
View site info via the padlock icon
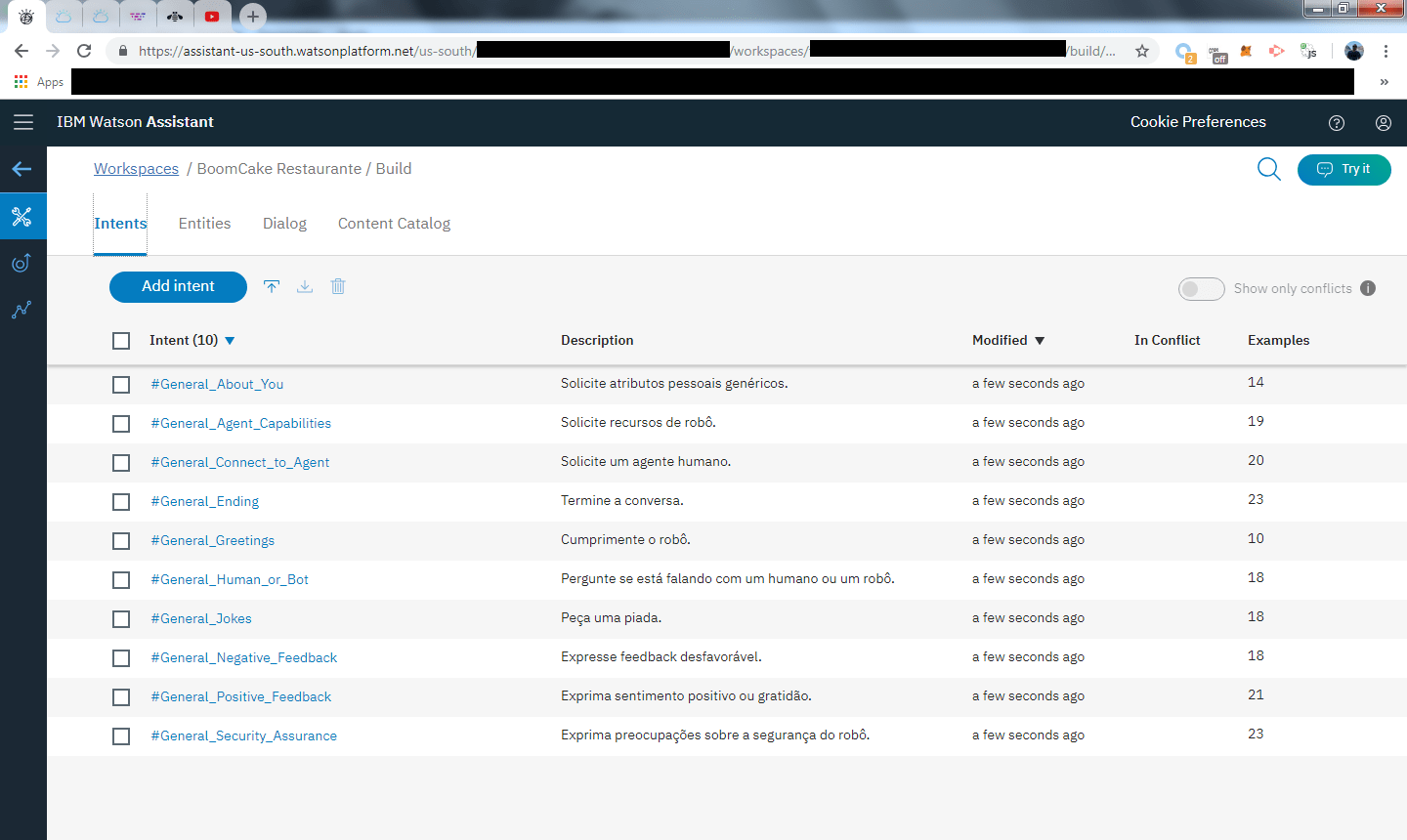[x=122, y=51]
